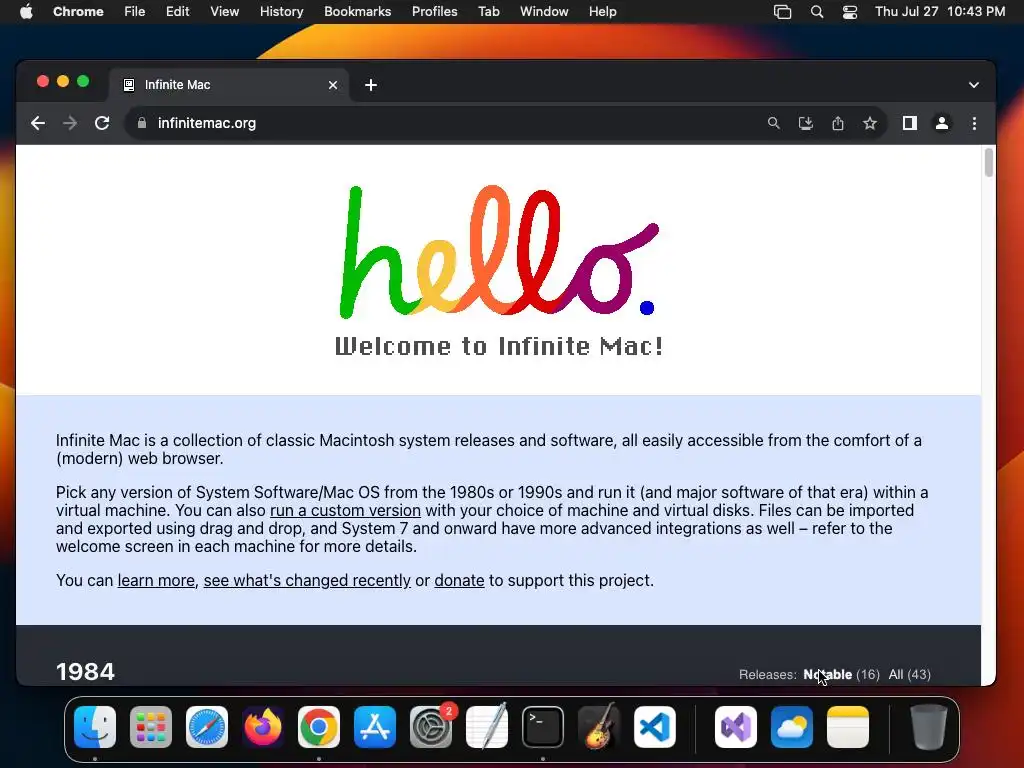1024x768 pixels.
Task: Click the 'donate' link
Action: (x=459, y=580)
